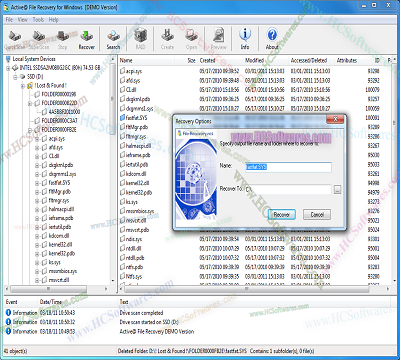Screen dimensions: 400x360
Task: Collapse the SSD (D:) tree node
Action: 15,77
